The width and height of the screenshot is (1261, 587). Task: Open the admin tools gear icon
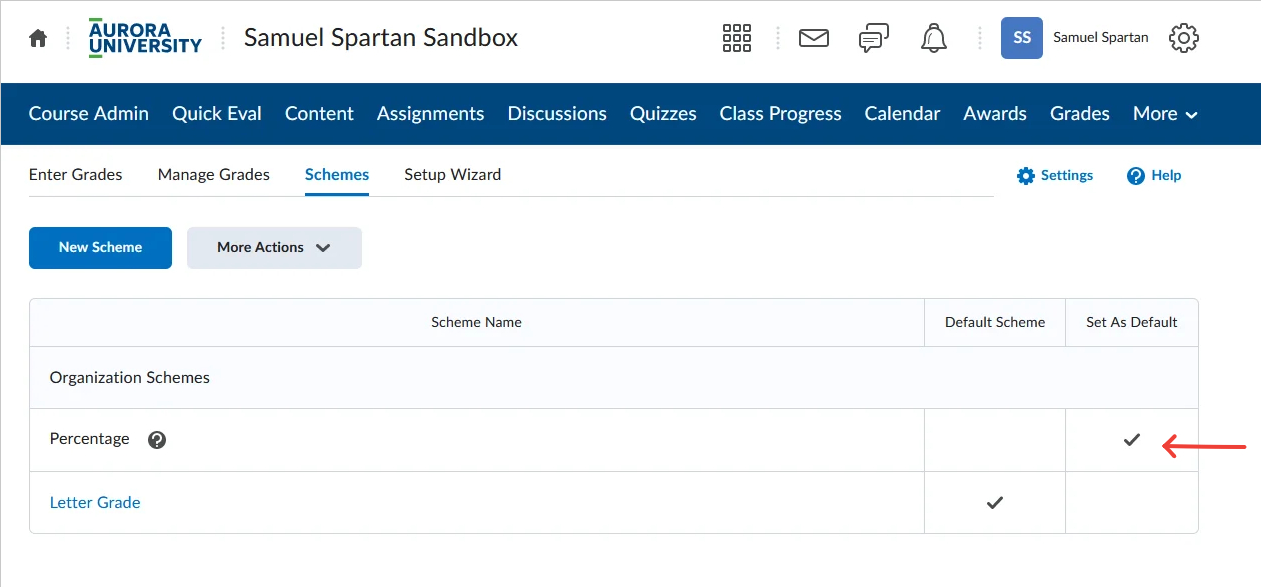pyautogui.click(x=1184, y=38)
